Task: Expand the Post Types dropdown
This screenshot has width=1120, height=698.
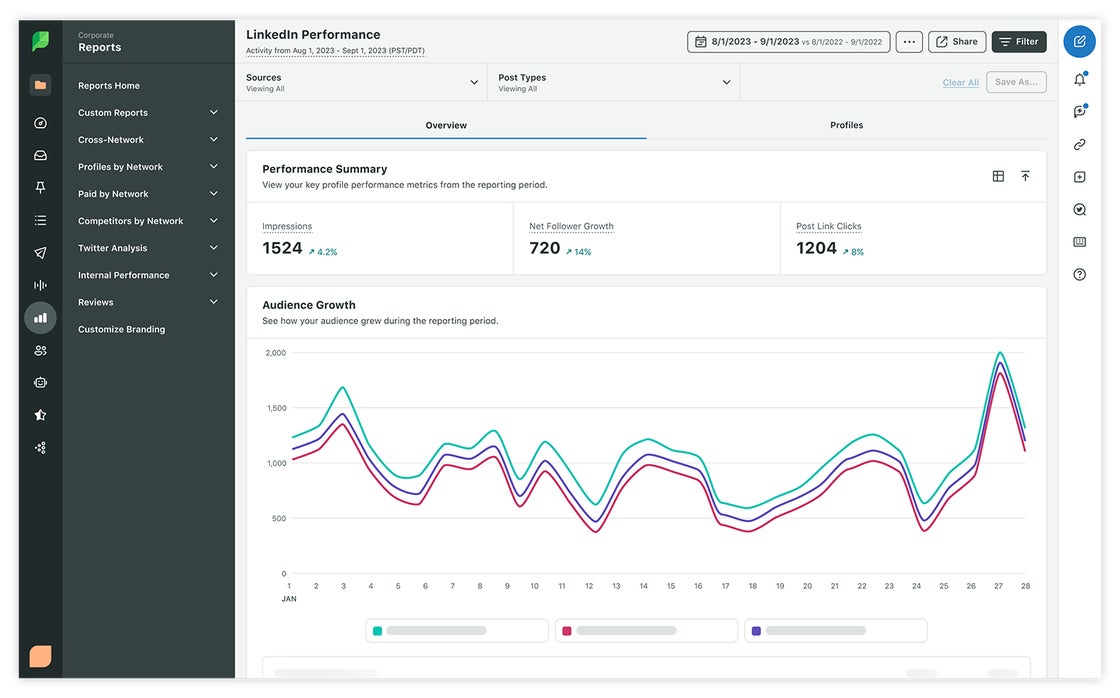Action: coord(727,82)
